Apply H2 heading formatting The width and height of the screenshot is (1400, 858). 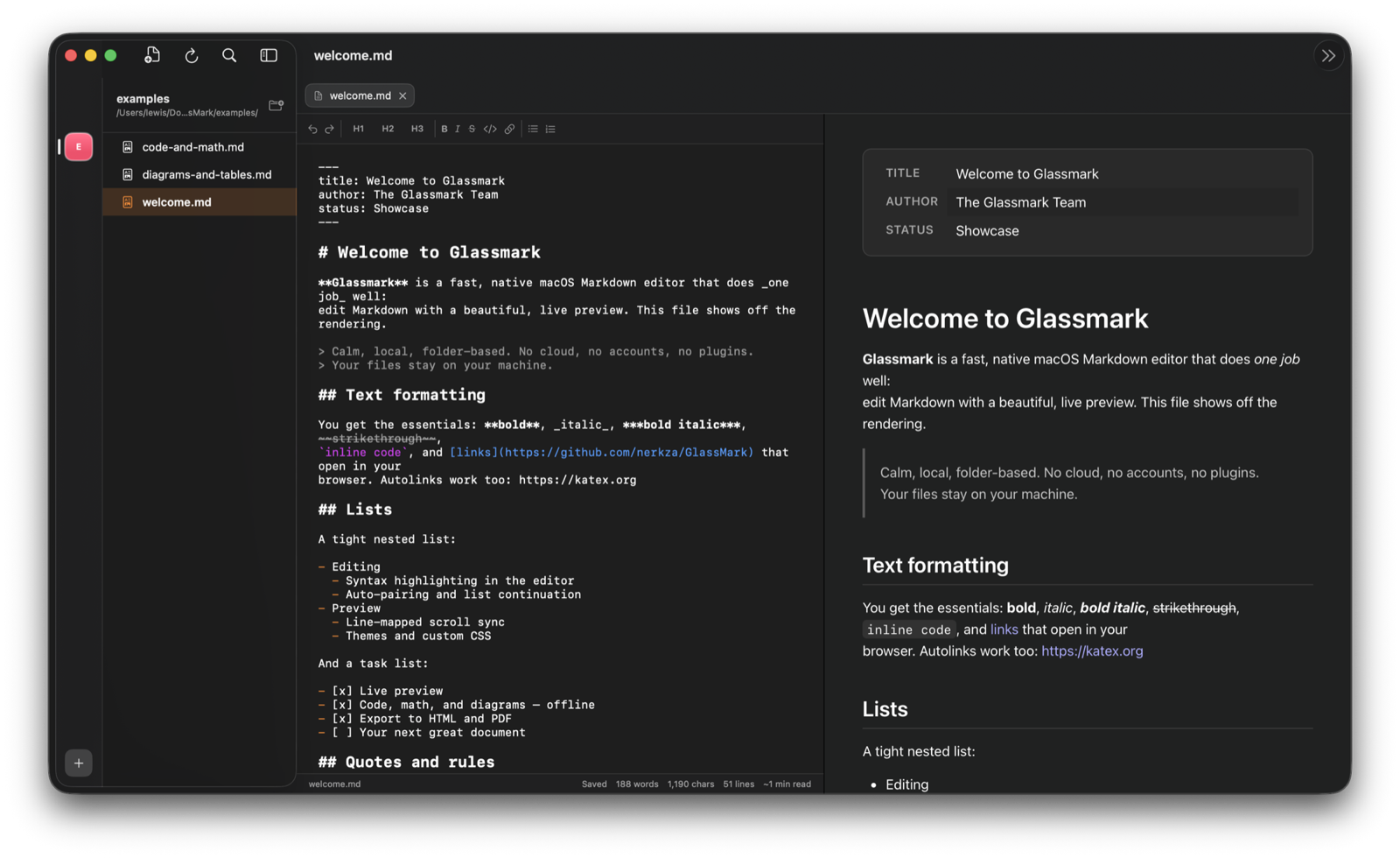pyautogui.click(x=388, y=129)
